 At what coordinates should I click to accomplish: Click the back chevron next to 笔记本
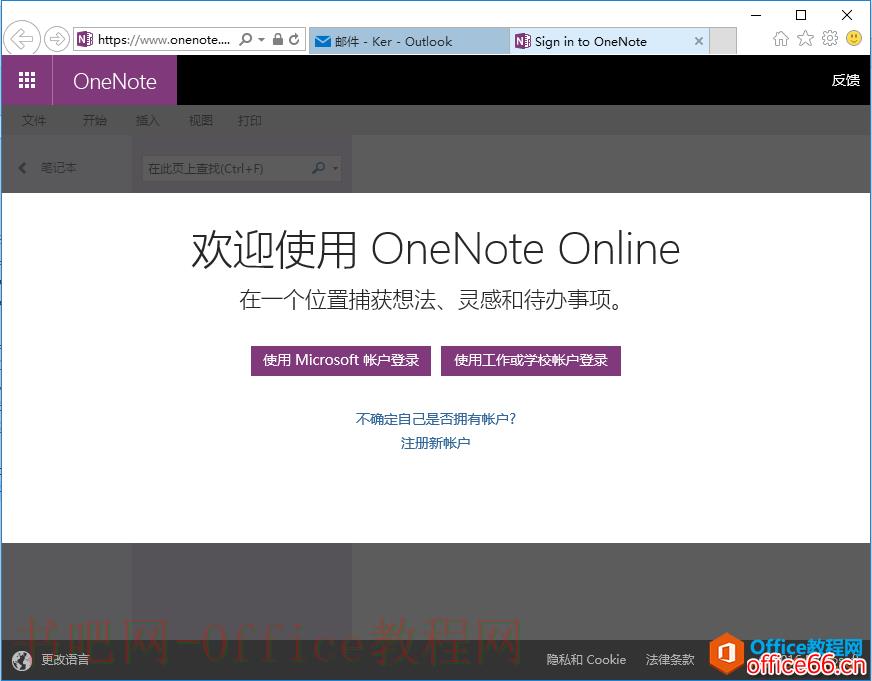(x=22, y=167)
